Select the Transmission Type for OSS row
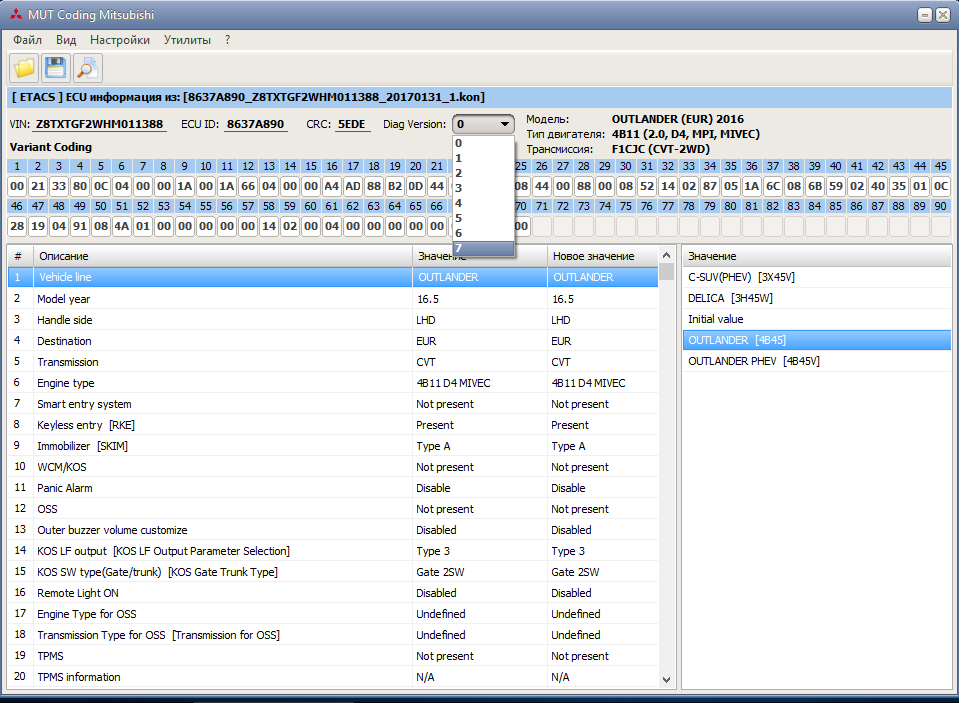This screenshot has height=703, width=962. 333,635
